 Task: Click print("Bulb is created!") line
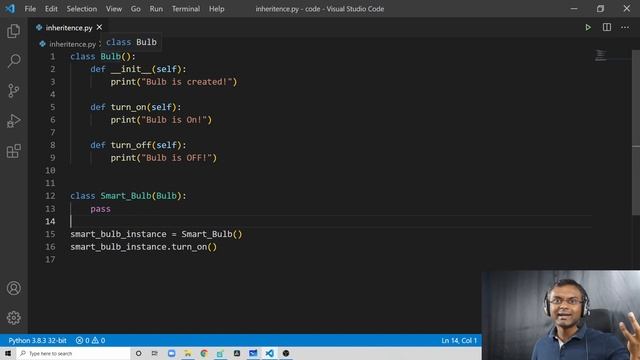coord(173,82)
